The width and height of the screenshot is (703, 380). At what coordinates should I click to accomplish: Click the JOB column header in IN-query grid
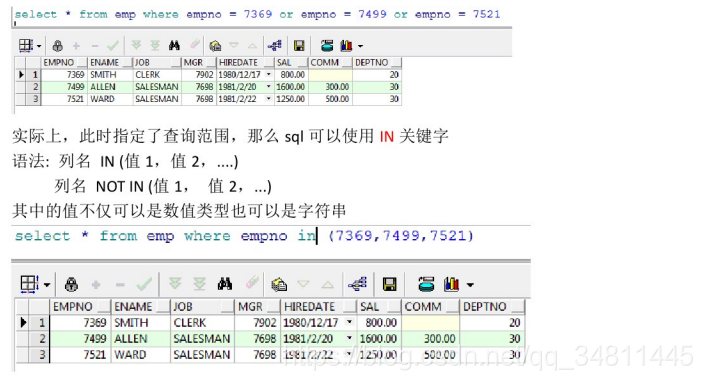202,307
